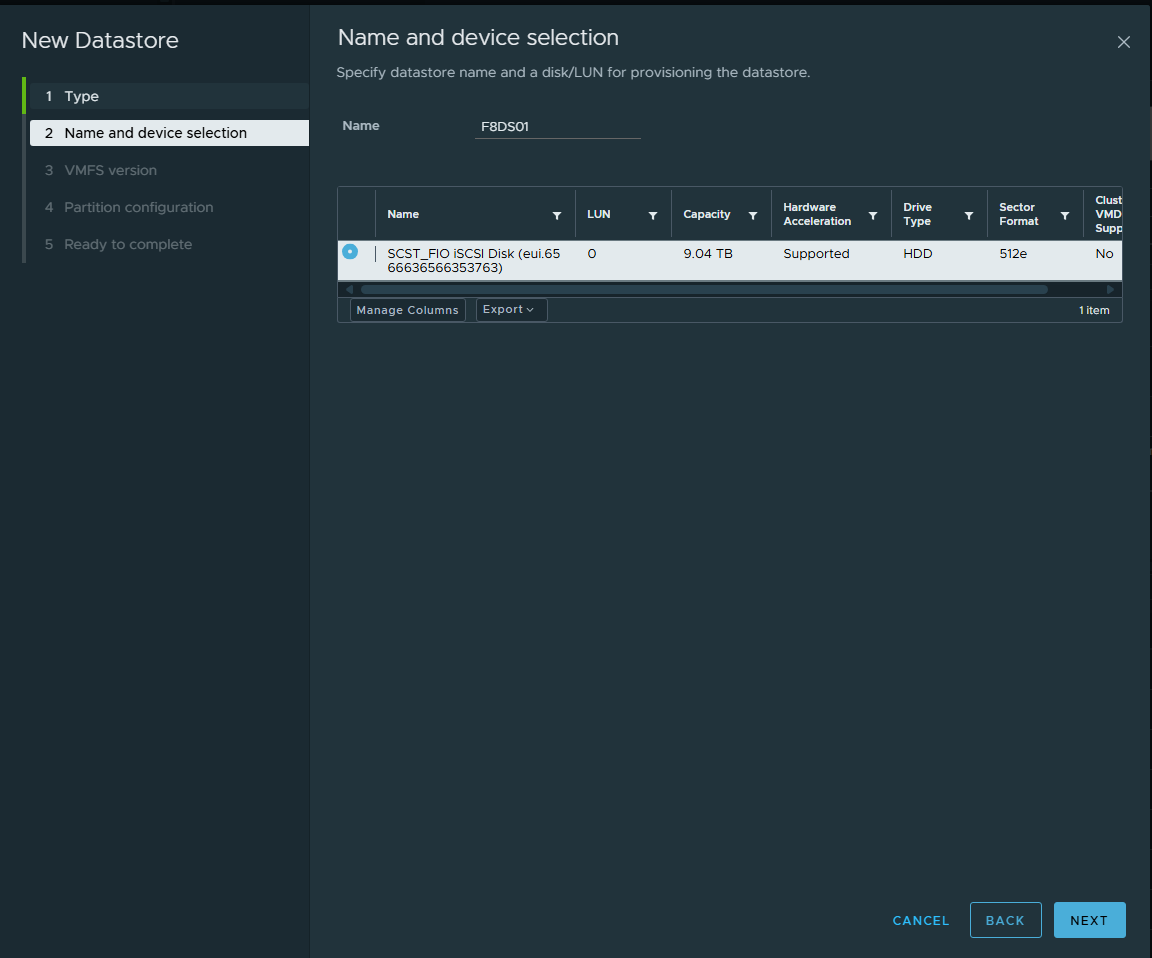
Task: Open the Drive Type filter icon
Action: click(969, 215)
